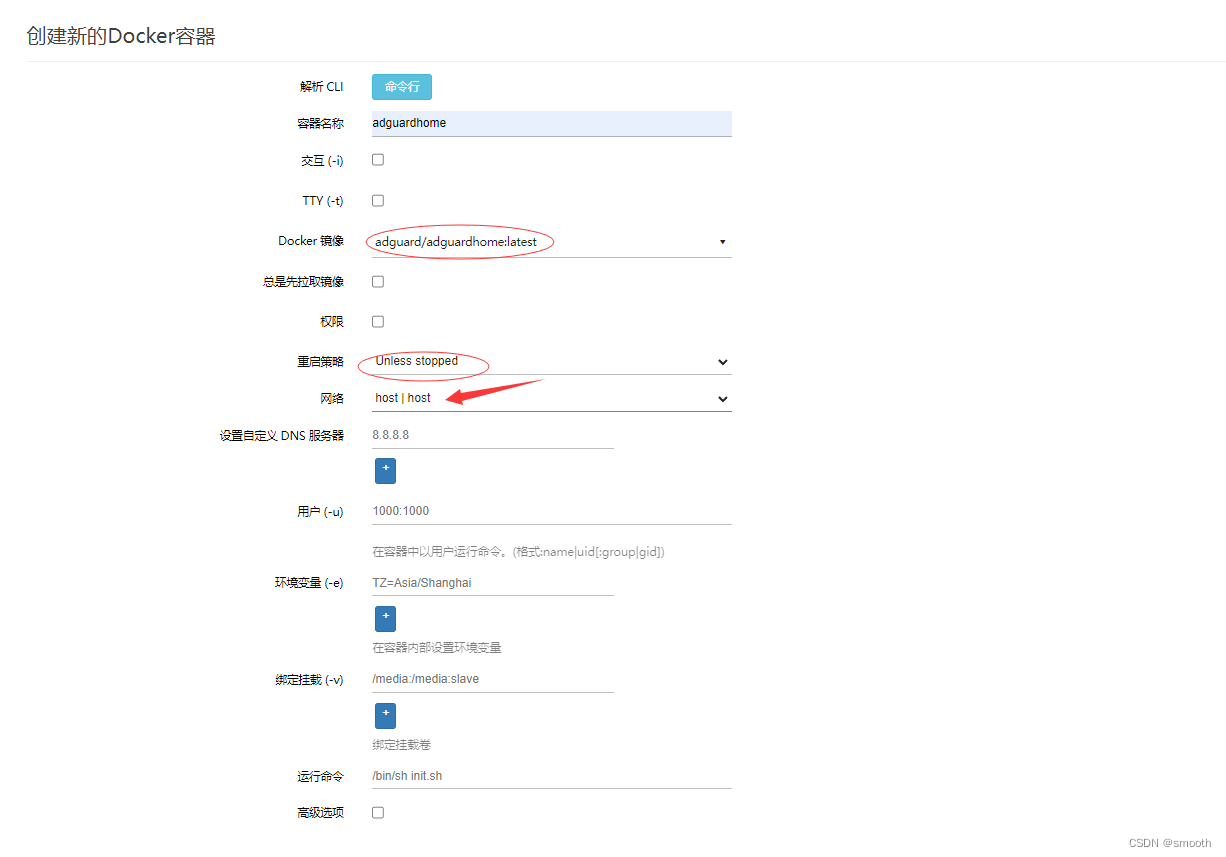Viewport: 1226px width, 857px height.
Task: Edit the container name field adguardhome
Action: 551,123
